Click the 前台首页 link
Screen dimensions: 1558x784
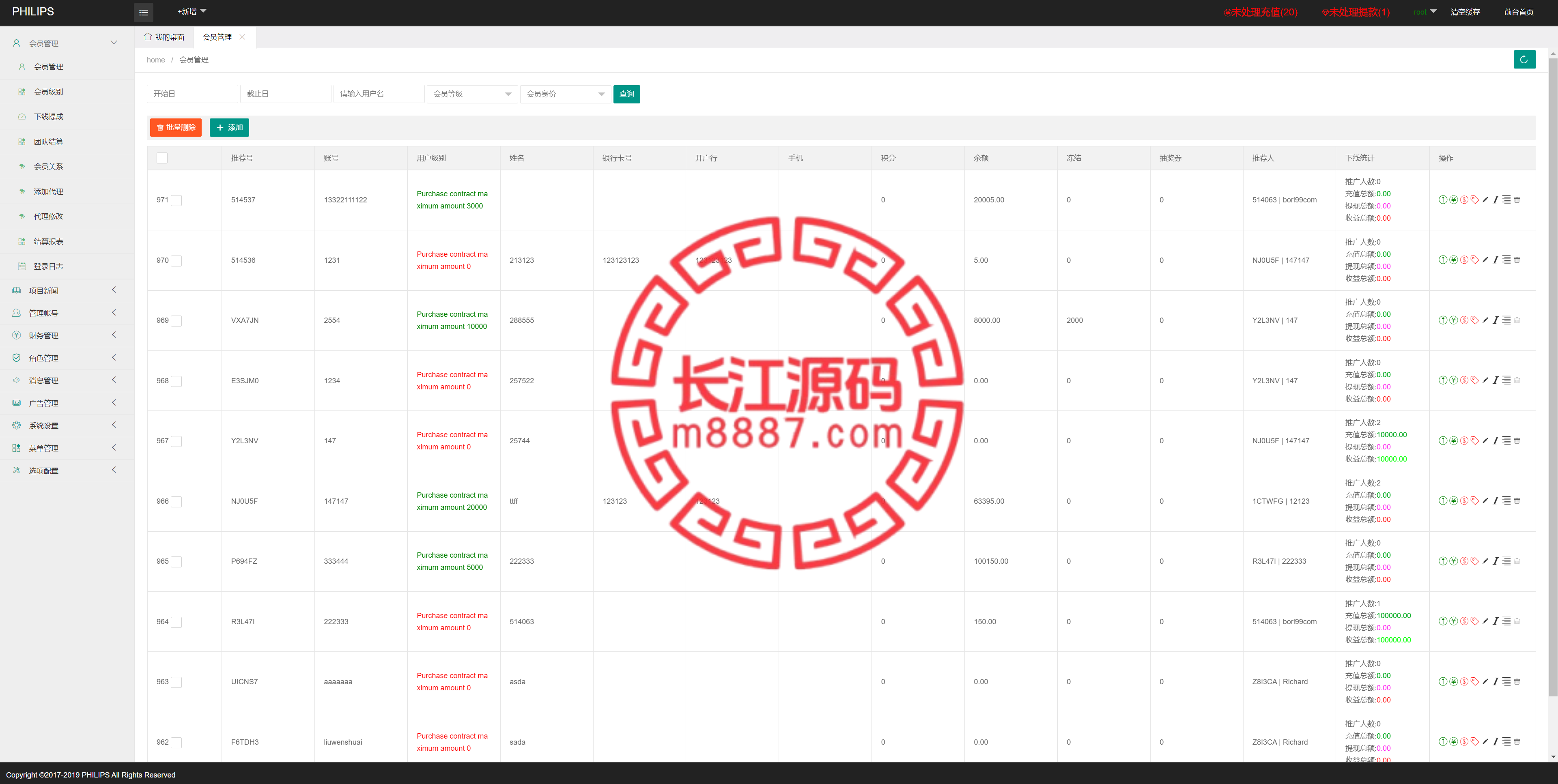point(1519,12)
